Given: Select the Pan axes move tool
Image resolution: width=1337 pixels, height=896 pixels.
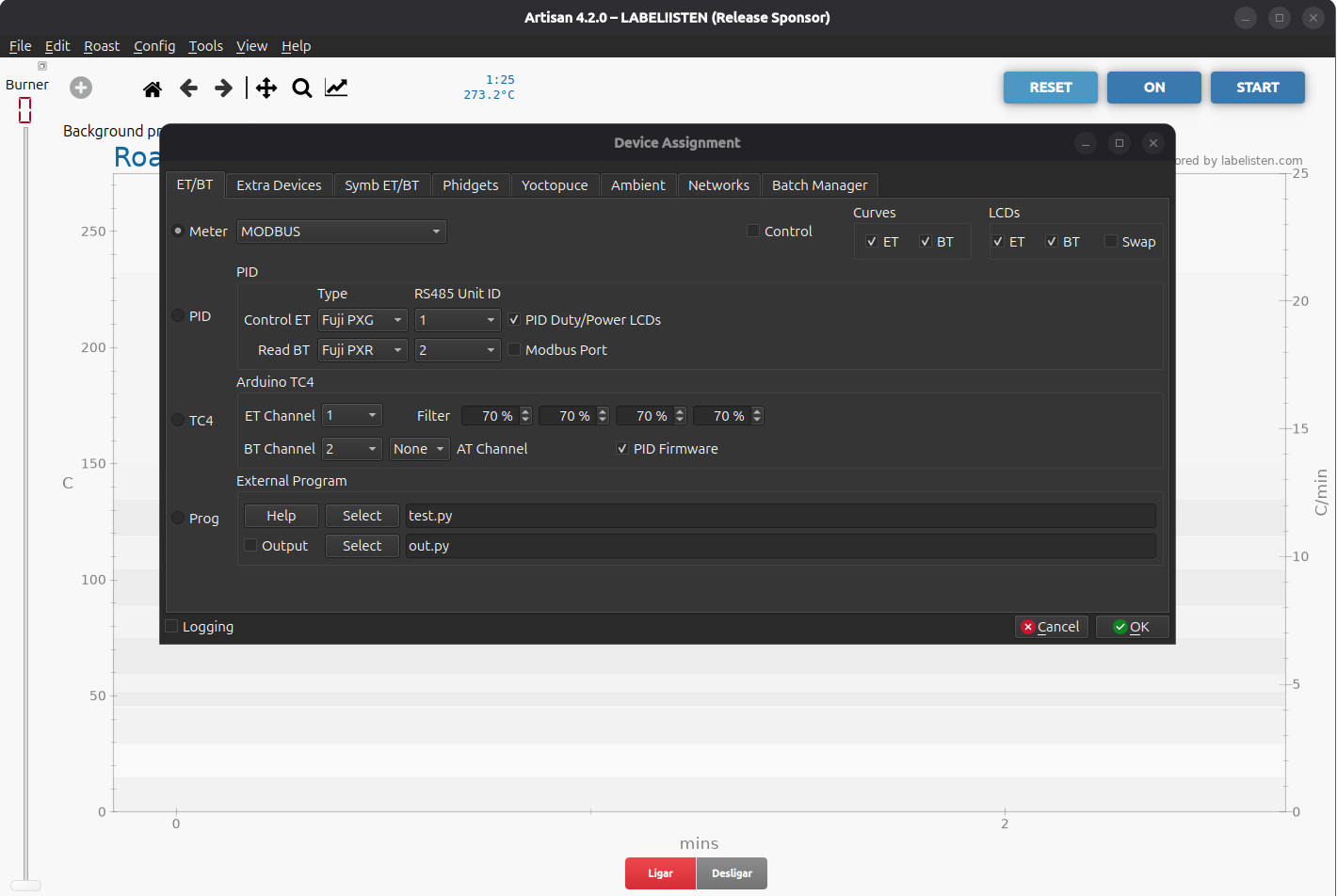Looking at the screenshot, I should (266, 88).
